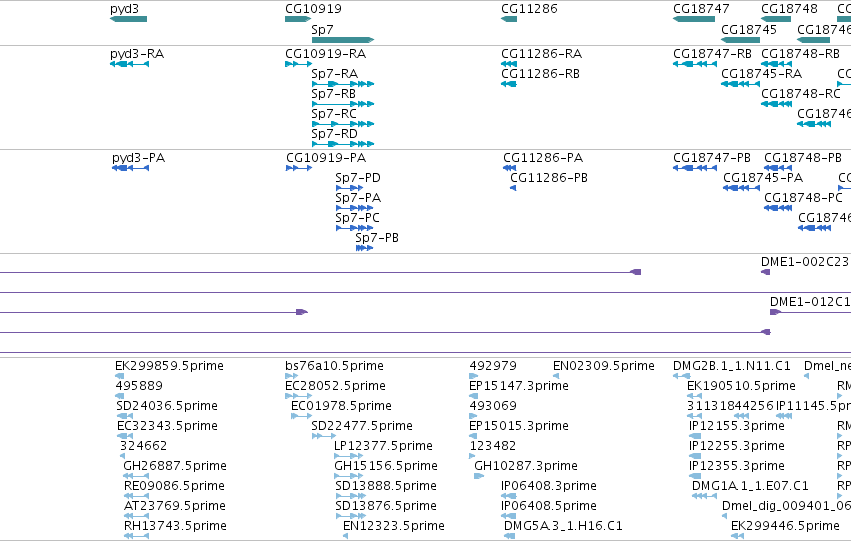This screenshot has height=541, width=851.
Task: Select the EK299446.5prime EST
Action: pyautogui.click(x=738, y=537)
